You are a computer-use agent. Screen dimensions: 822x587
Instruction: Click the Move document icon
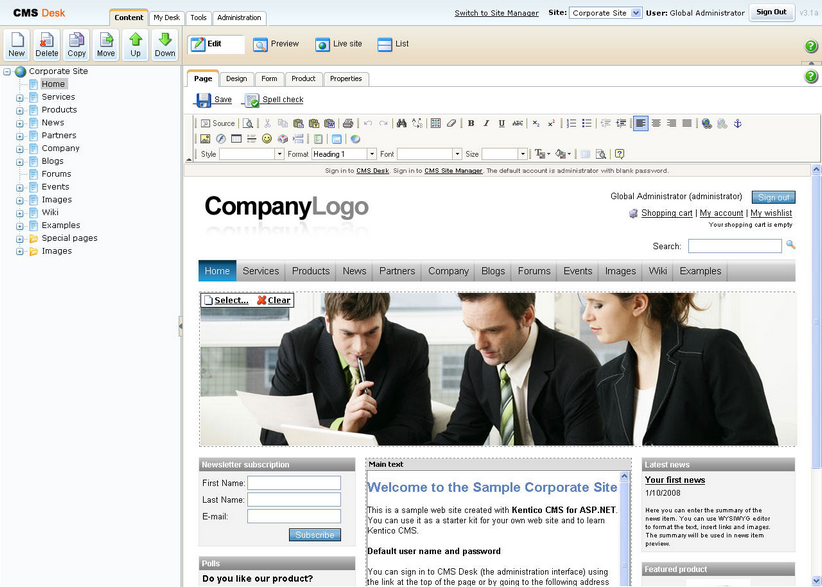[106, 45]
